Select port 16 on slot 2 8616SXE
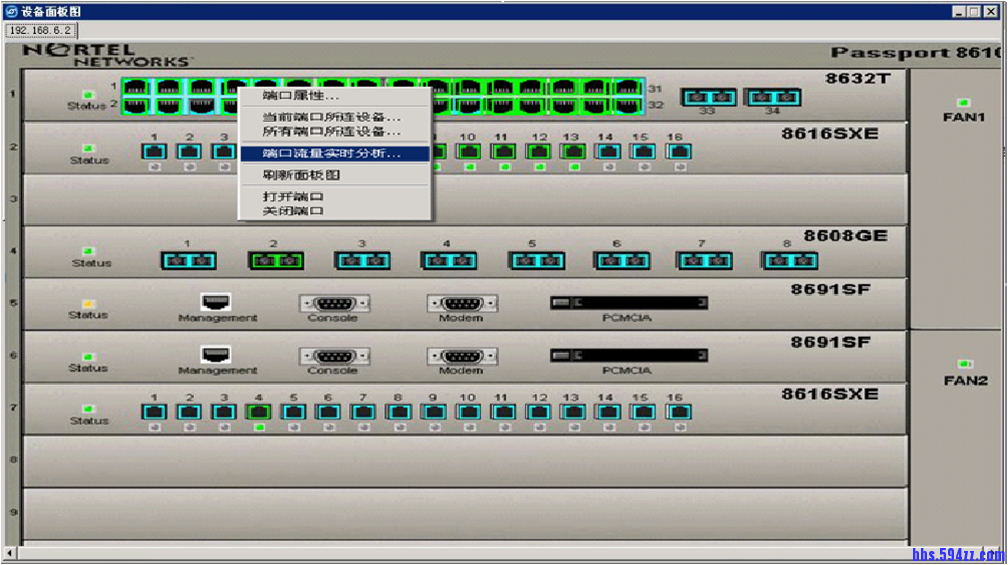Viewport: 1008px width, 565px height. tap(678, 152)
